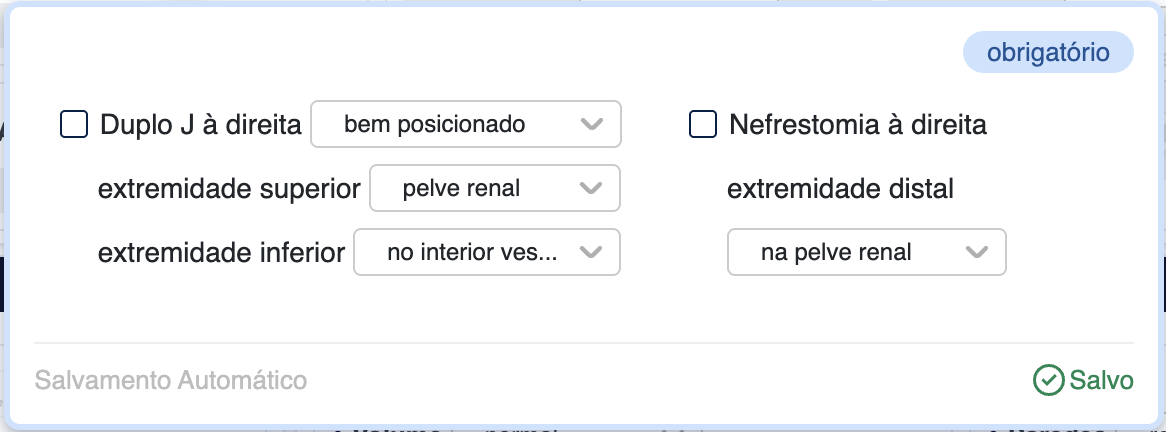Click the 'extremidade distal' label

pos(840,188)
